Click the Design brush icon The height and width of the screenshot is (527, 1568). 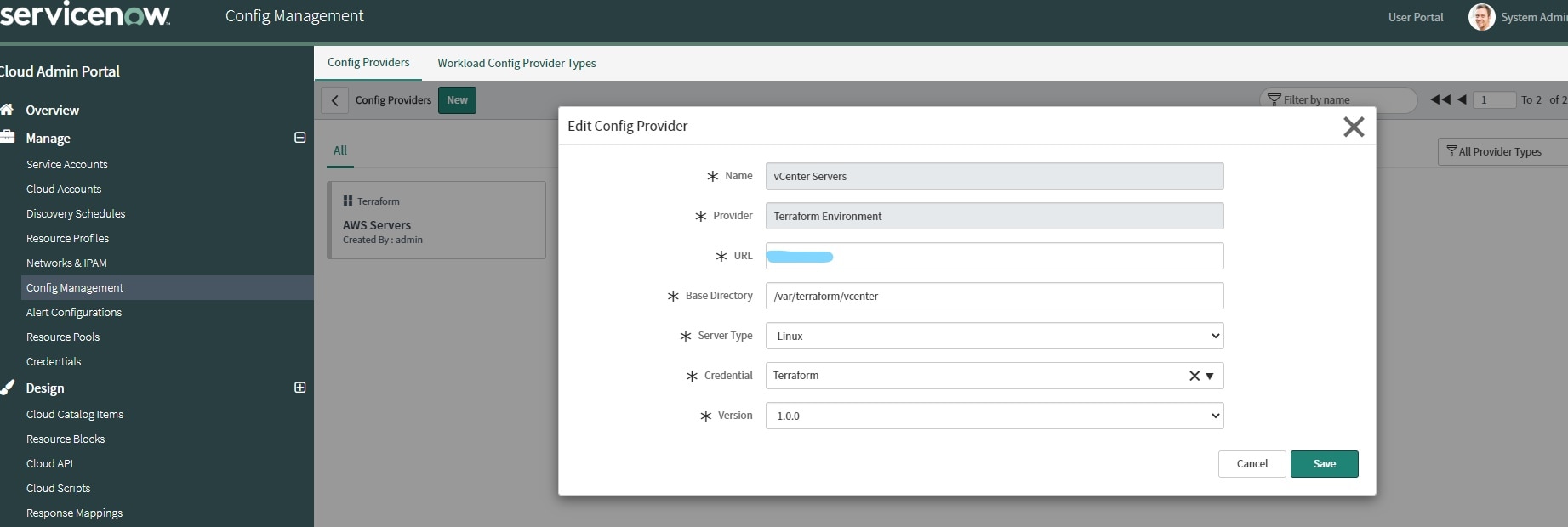(7, 387)
